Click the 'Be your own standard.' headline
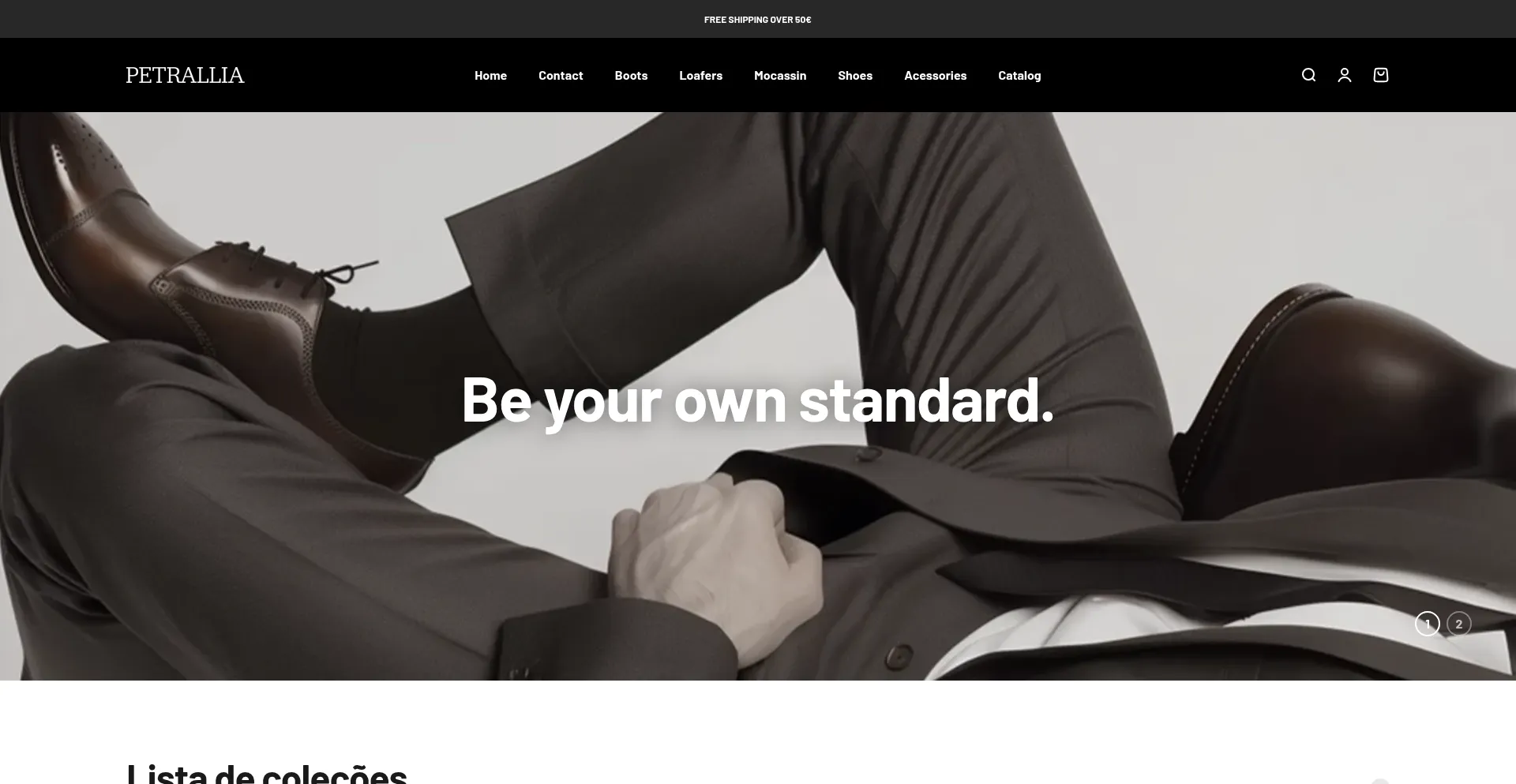The height and width of the screenshot is (784, 1516). coord(758,400)
